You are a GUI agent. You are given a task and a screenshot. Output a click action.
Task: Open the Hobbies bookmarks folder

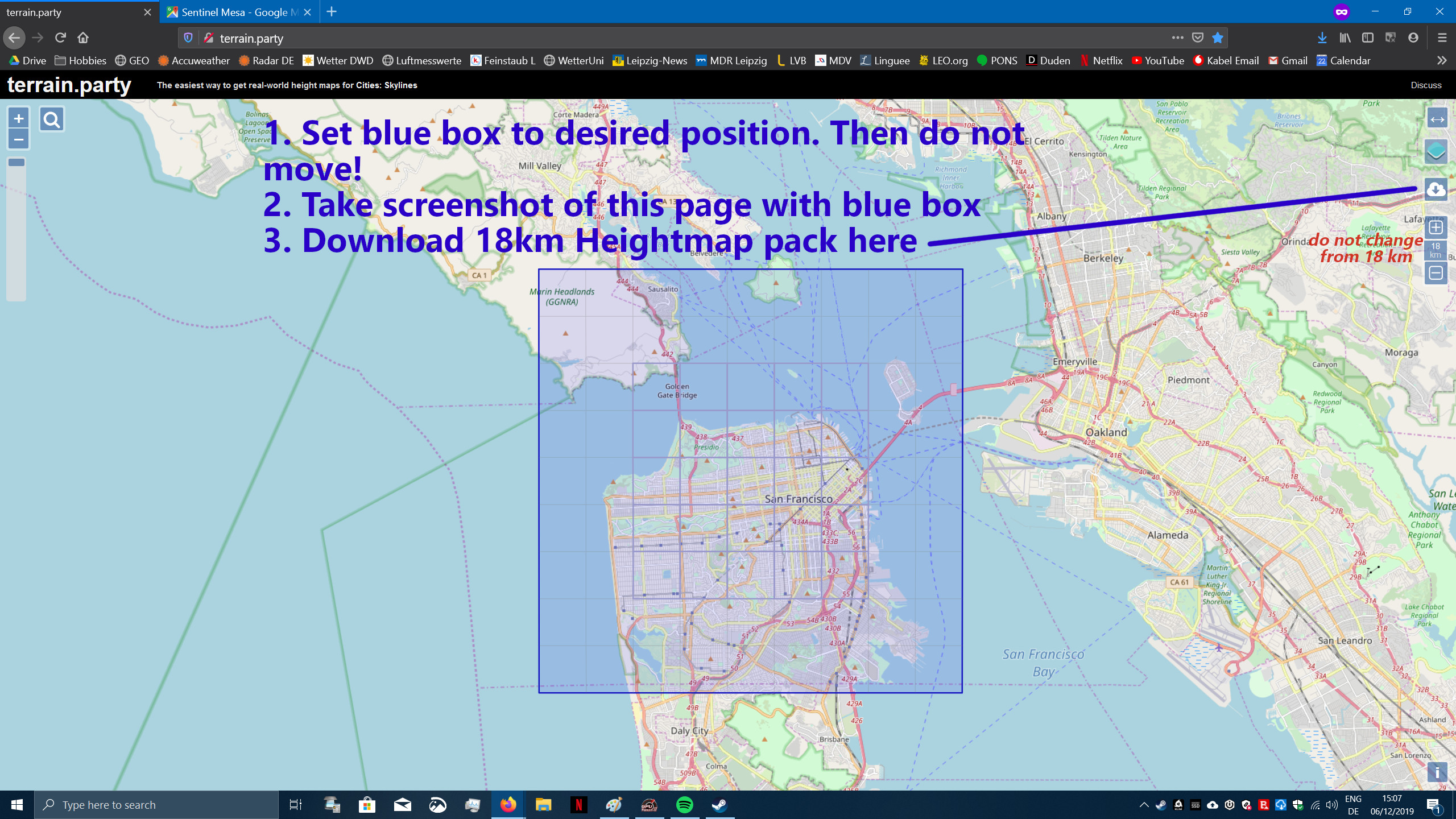tap(80, 60)
